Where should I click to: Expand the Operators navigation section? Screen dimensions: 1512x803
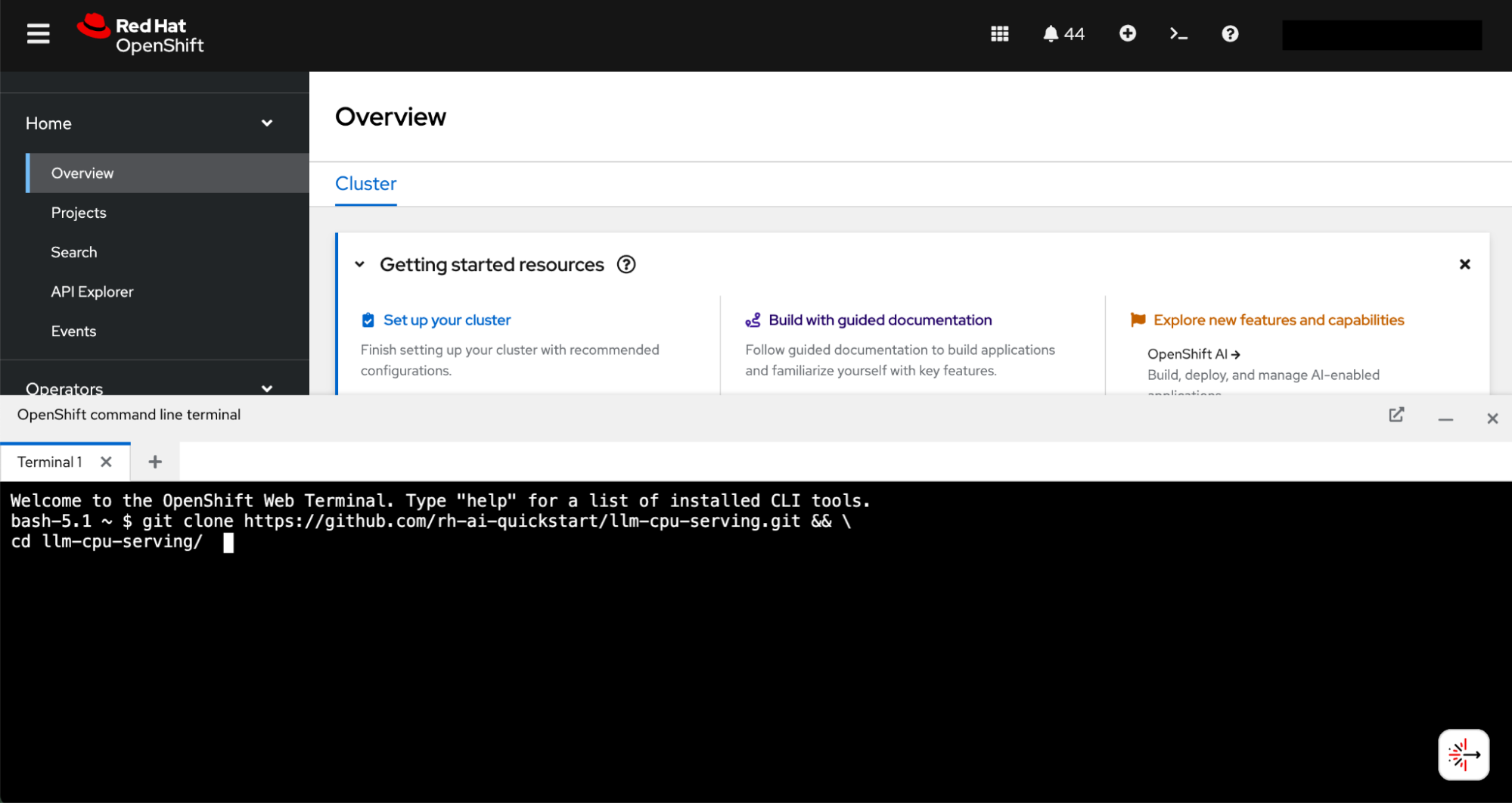click(266, 387)
